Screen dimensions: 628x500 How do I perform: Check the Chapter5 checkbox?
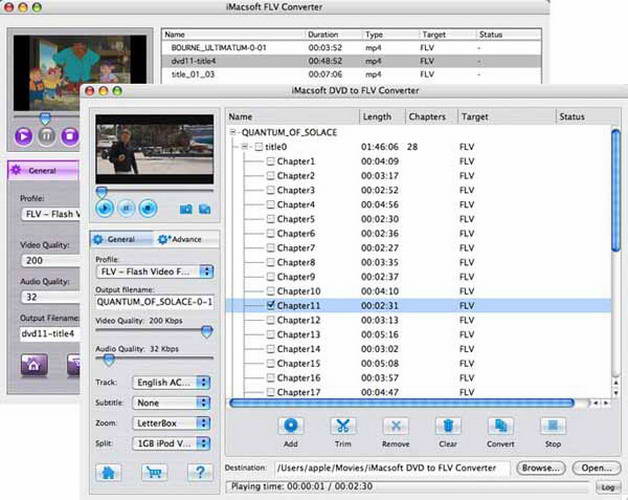tap(271, 219)
